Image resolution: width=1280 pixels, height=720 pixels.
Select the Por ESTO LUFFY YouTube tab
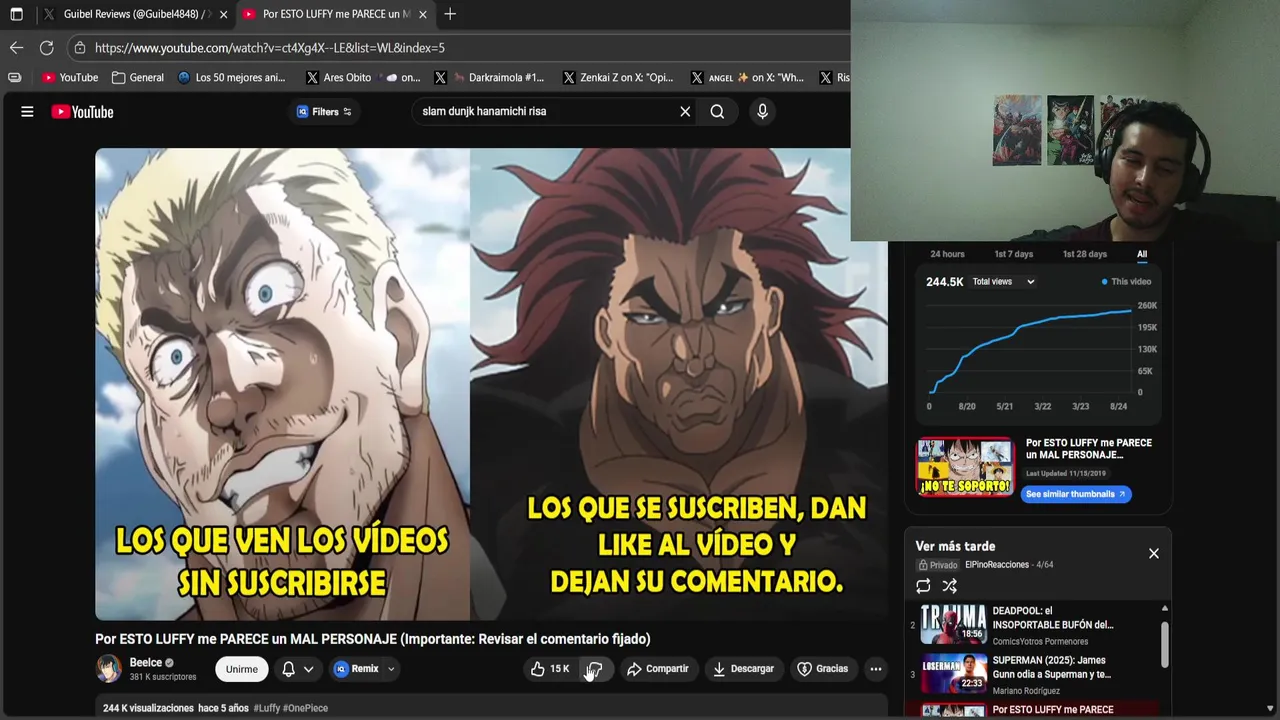(x=336, y=14)
